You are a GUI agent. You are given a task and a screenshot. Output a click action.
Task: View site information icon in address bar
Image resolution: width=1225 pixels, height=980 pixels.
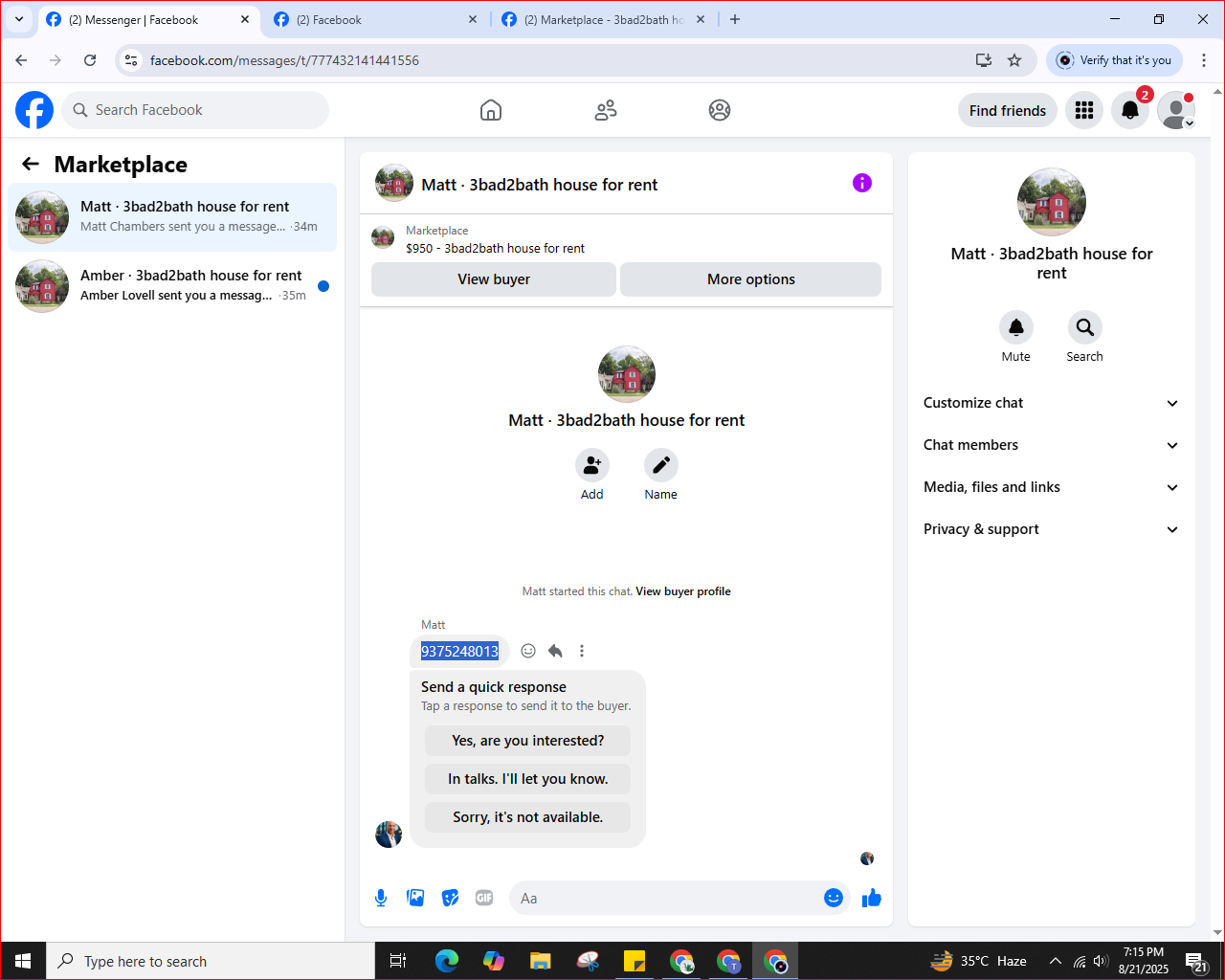pos(132,60)
